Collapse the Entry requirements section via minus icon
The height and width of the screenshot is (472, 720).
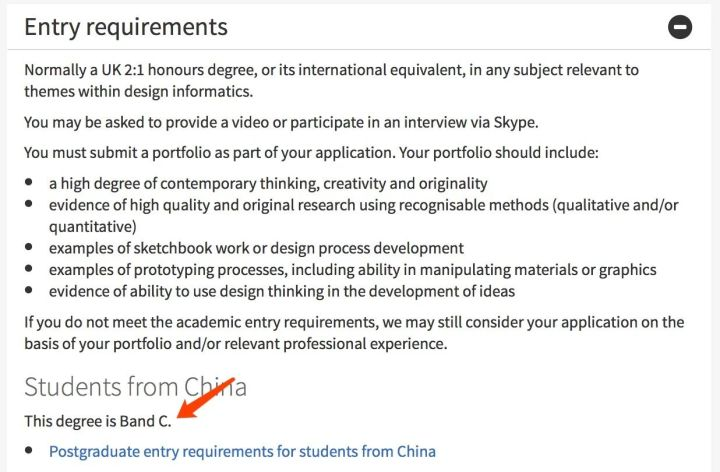point(680,27)
